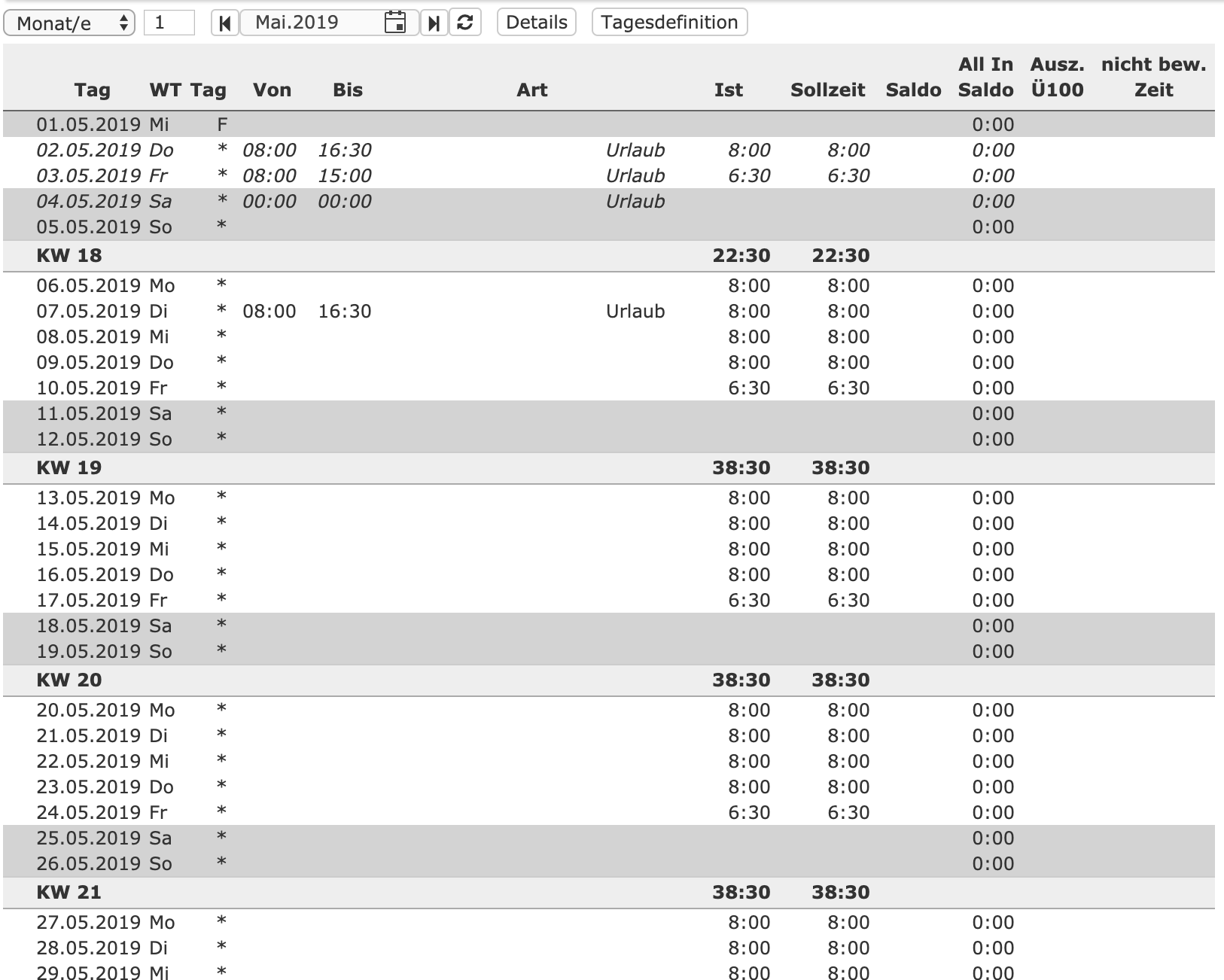1224x980 pixels.
Task: Click the KW 18 week summary
Action: pyautogui.click(x=609, y=255)
